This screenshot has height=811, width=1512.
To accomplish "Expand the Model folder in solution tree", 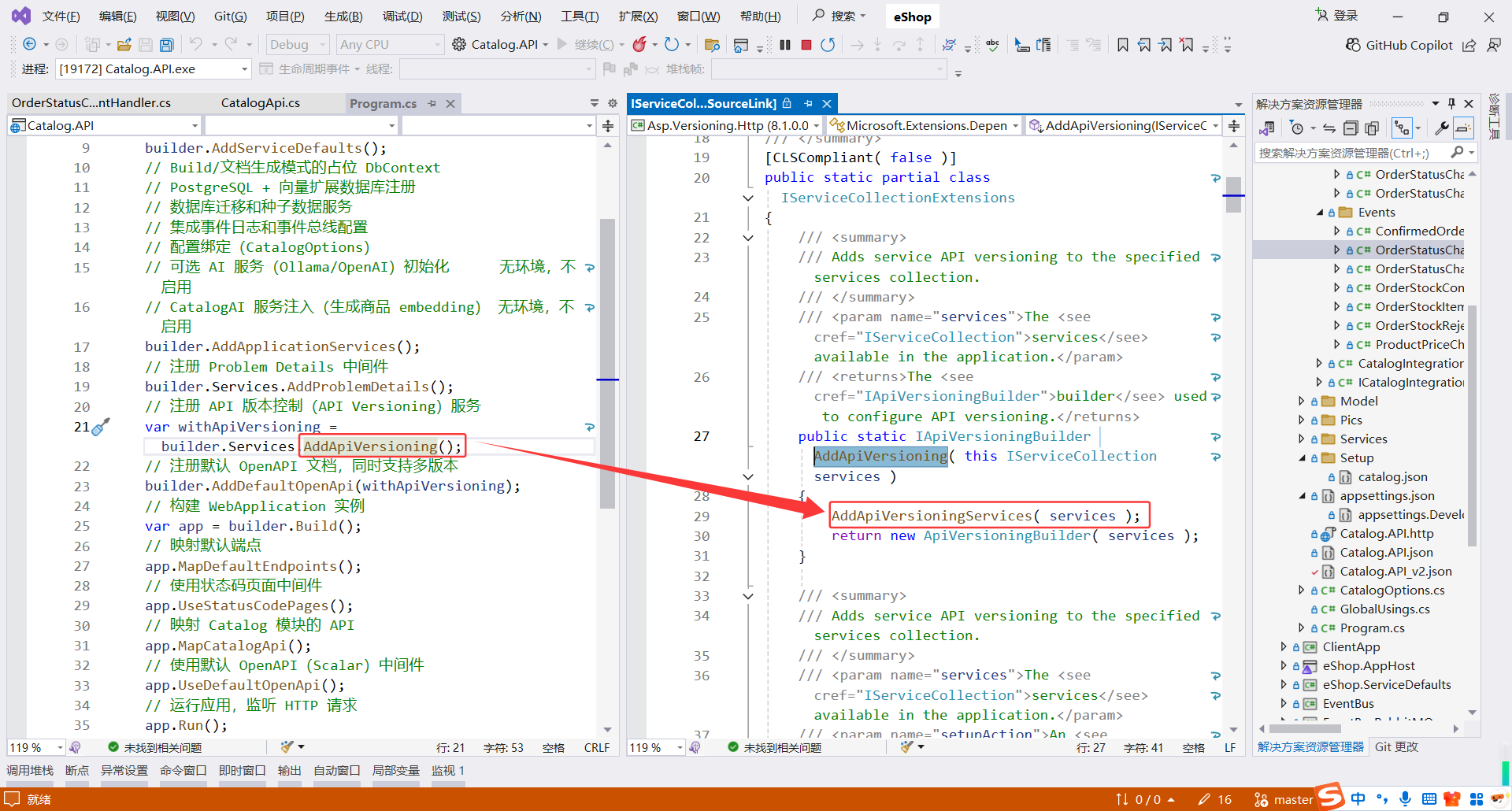I will coord(1302,401).
